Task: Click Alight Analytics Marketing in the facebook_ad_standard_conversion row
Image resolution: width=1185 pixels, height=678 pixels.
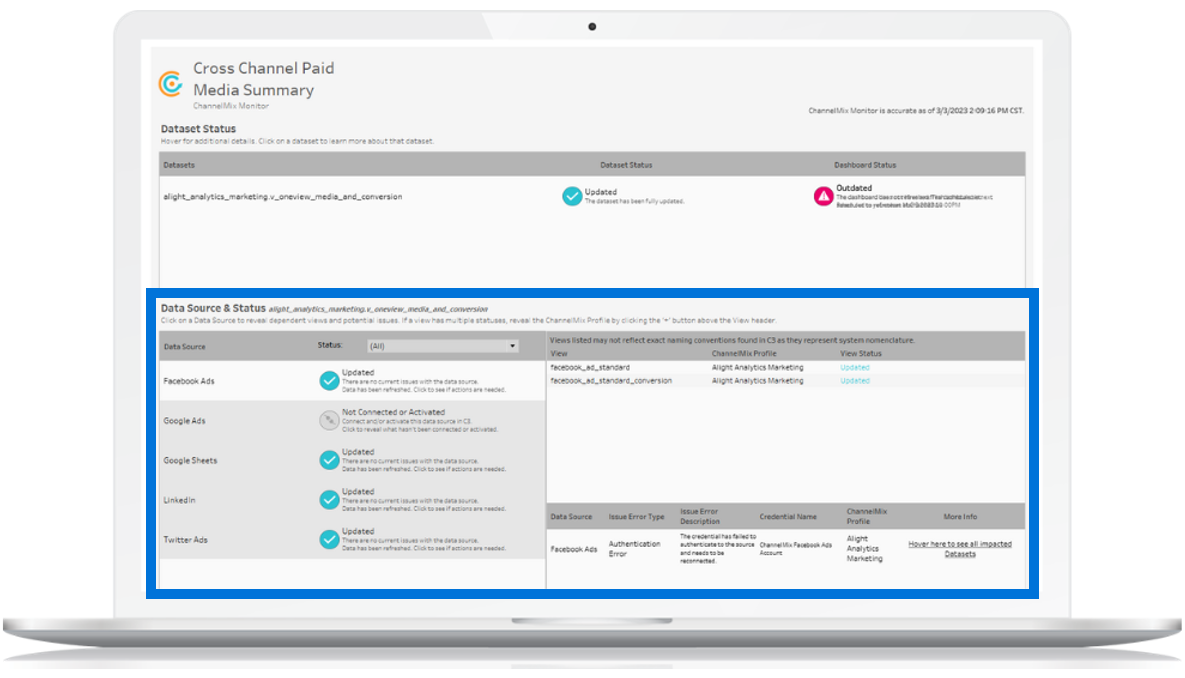Action: tap(757, 381)
